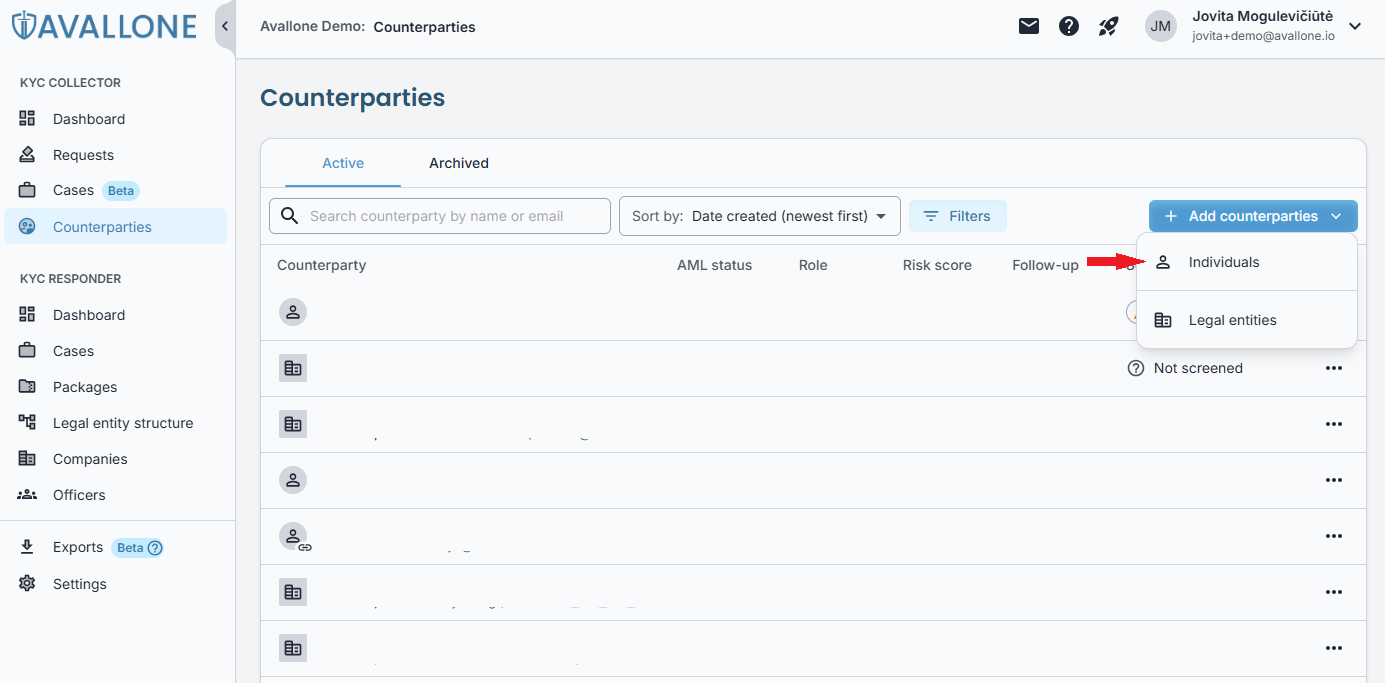Choose Individuals from the add menu
This screenshot has height=683, width=1385.
pos(1247,262)
